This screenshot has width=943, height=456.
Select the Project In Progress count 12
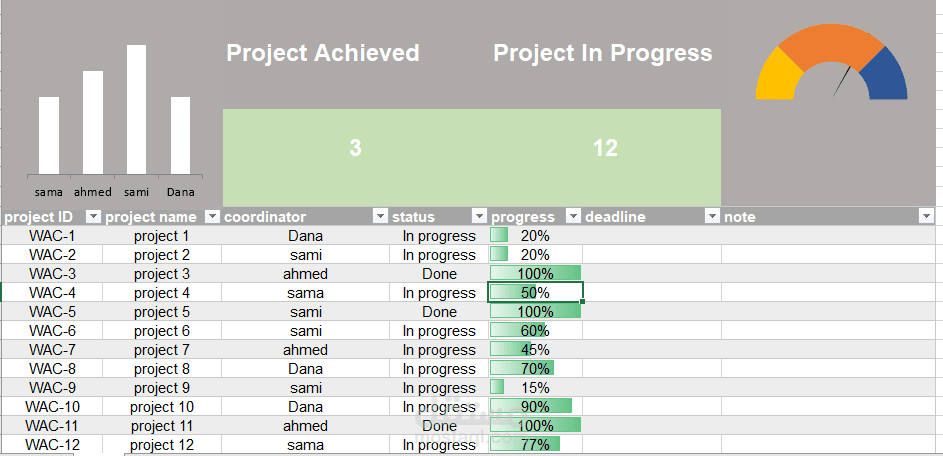click(x=605, y=149)
